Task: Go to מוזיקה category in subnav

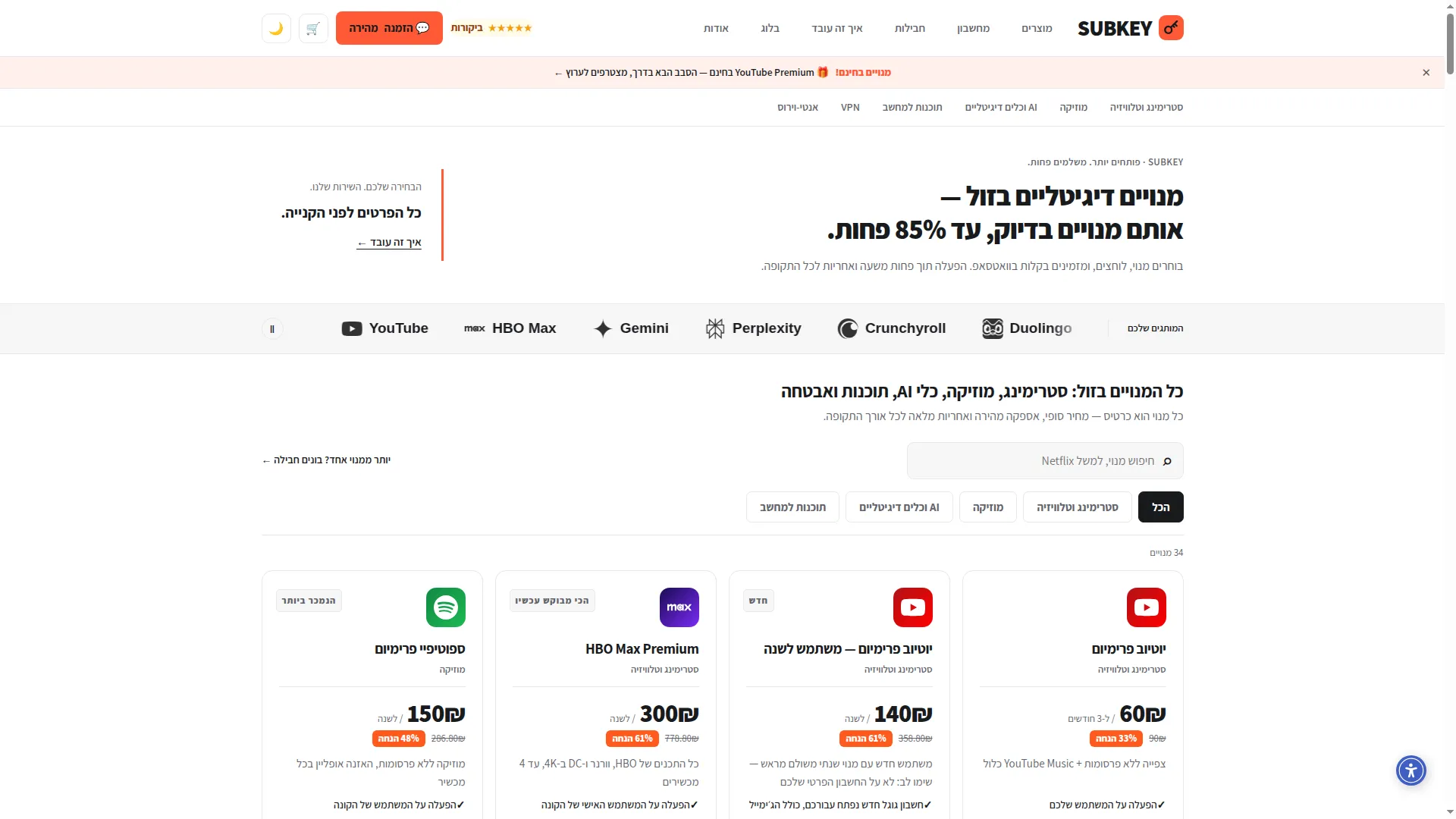Action: pyautogui.click(x=1074, y=108)
